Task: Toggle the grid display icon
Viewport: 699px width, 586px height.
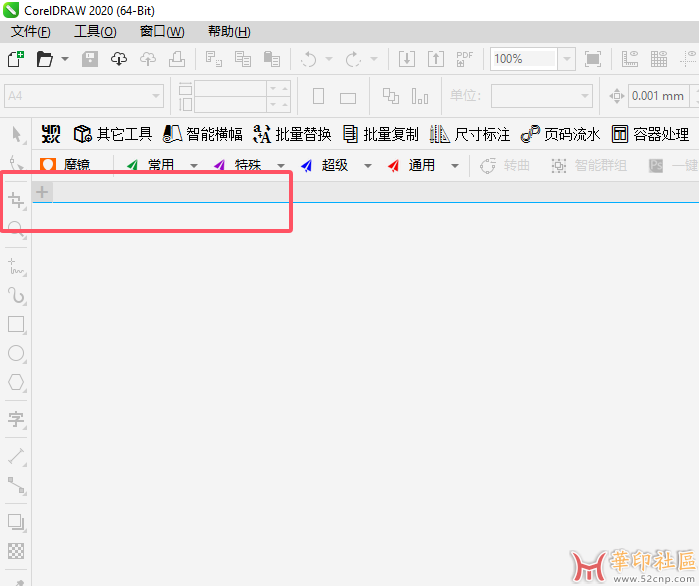Action: pyautogui.click(x=658, y=59)
